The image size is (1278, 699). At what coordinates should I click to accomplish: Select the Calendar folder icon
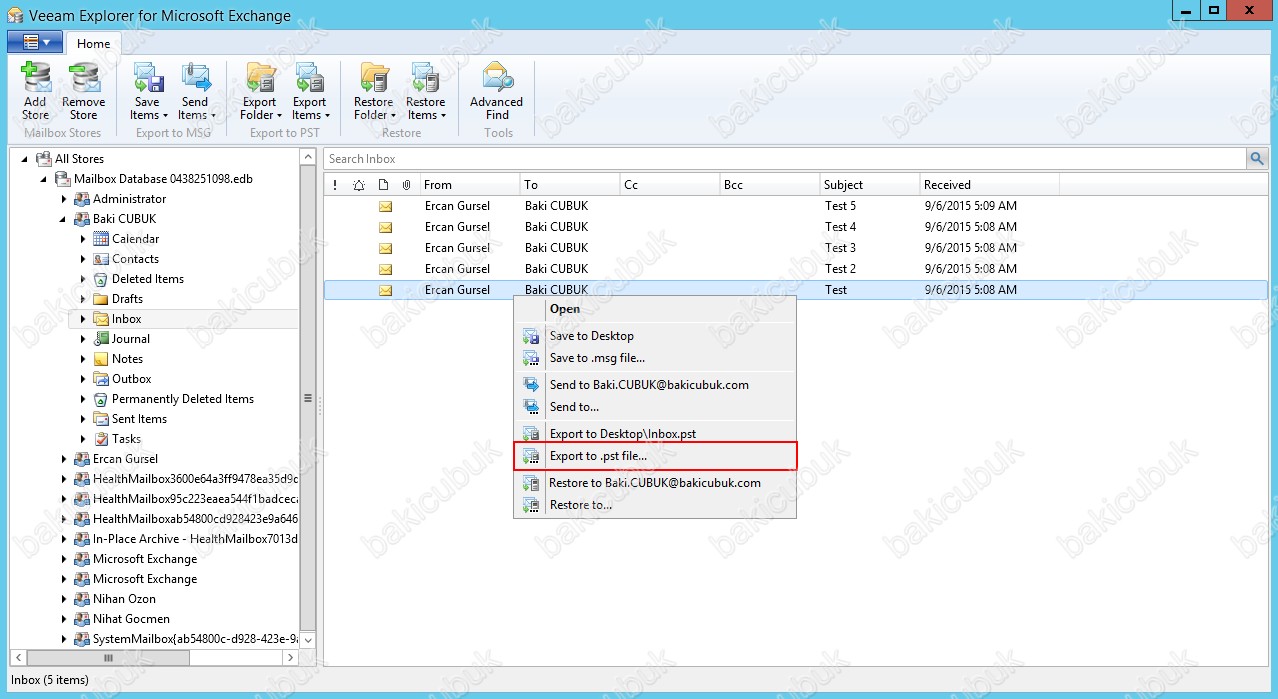pos(100,239)
